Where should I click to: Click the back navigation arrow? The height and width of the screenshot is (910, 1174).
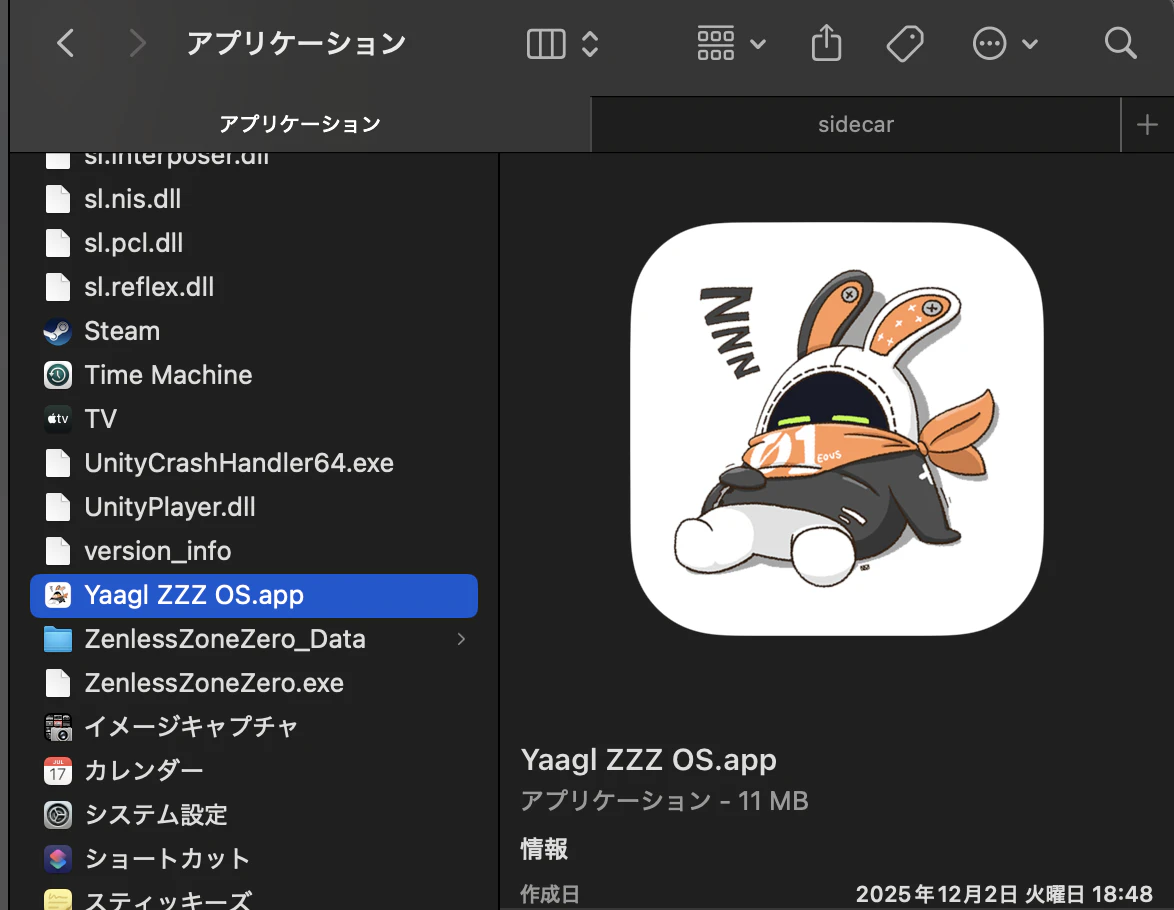click(x=66, y=43)
